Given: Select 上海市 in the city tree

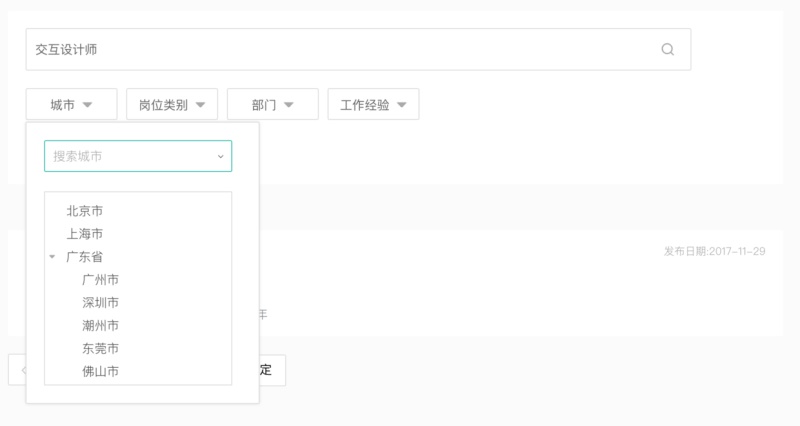Looking at the screenshot, I should point(85,234).
